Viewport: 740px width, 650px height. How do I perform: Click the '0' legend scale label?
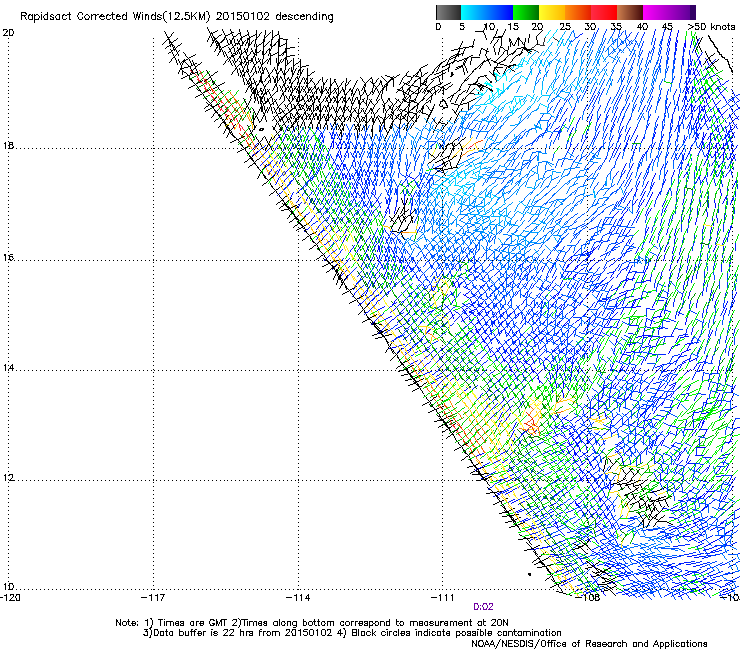click(438, 26)
